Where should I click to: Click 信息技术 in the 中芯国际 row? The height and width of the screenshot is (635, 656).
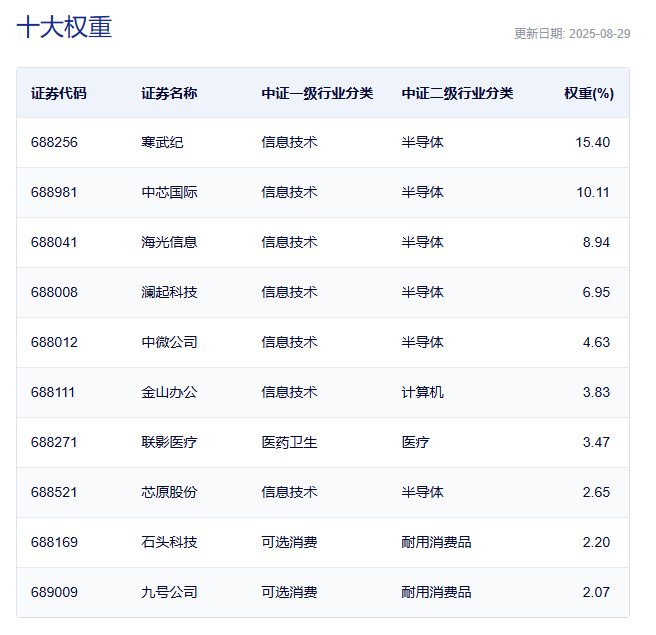coord(289,192)
